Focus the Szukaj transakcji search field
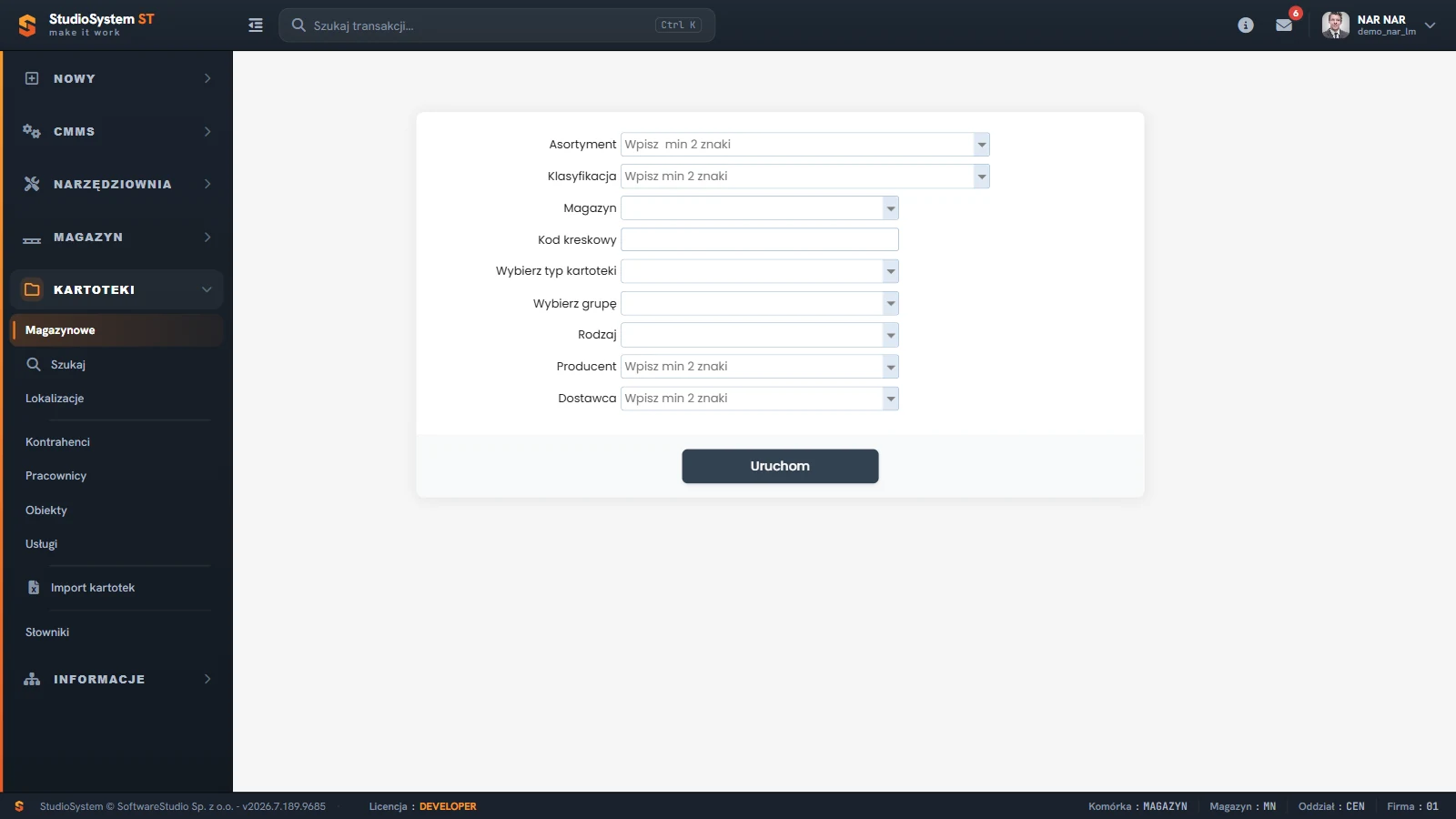 tap(497, 25)
